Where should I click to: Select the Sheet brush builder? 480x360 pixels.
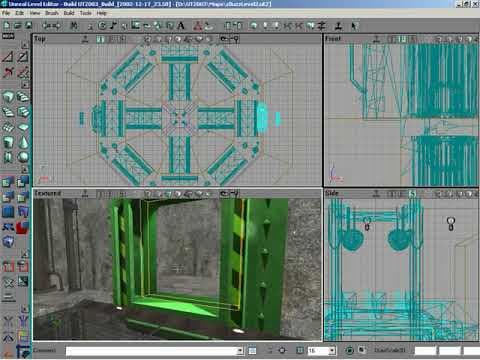23,127
